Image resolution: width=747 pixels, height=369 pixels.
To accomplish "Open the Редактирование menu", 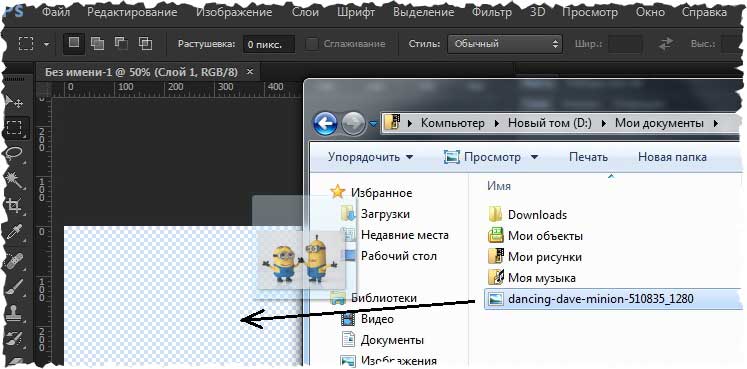I will tap(132, 12).
